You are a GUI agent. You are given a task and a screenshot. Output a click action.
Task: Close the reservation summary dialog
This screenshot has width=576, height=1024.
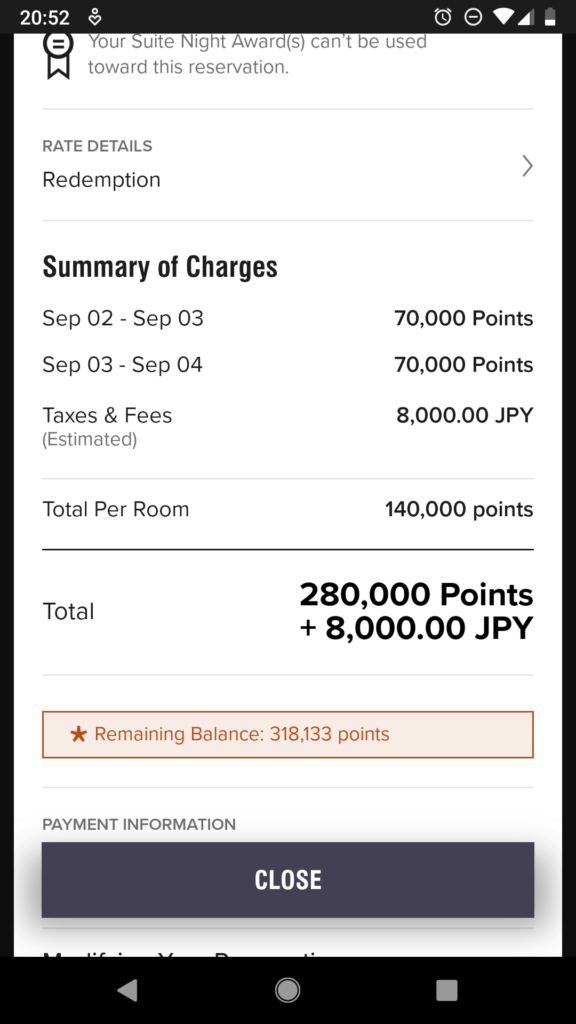tap(288, 880)
